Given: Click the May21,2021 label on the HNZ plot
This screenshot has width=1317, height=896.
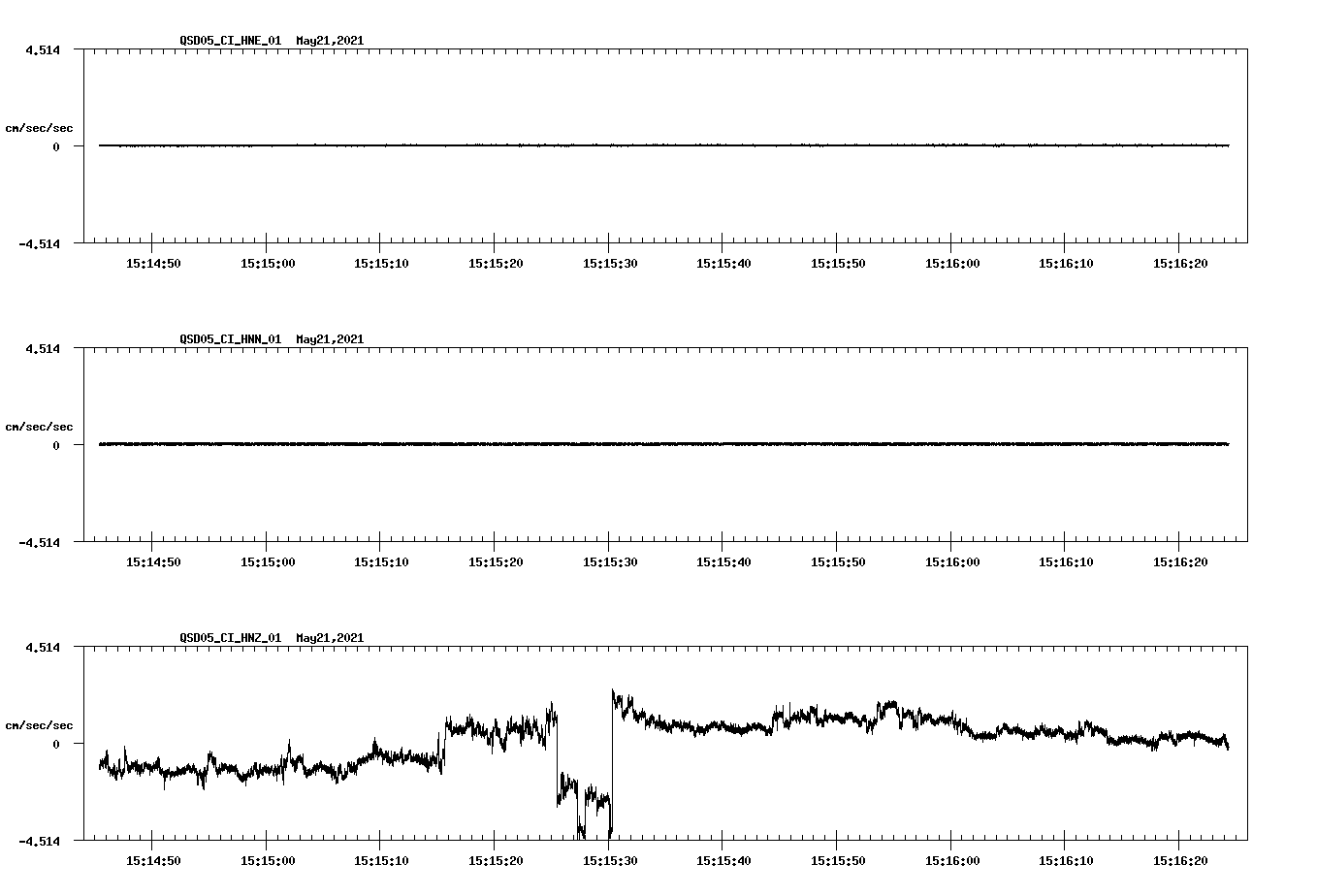Looking at the screenshot, I should pyautogui.click(x=328, y=639).
